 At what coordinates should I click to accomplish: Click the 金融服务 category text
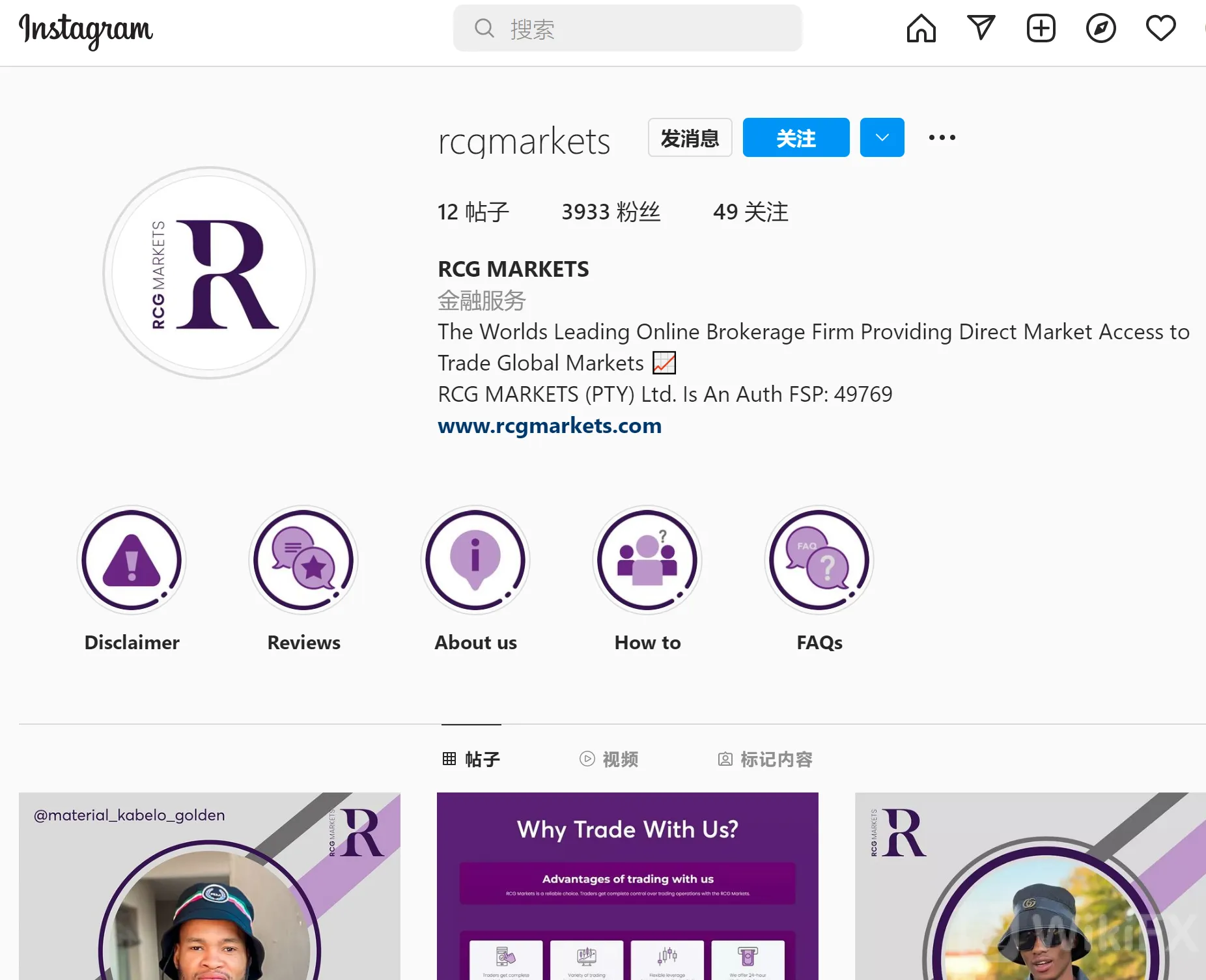click(x=482, y=300)
